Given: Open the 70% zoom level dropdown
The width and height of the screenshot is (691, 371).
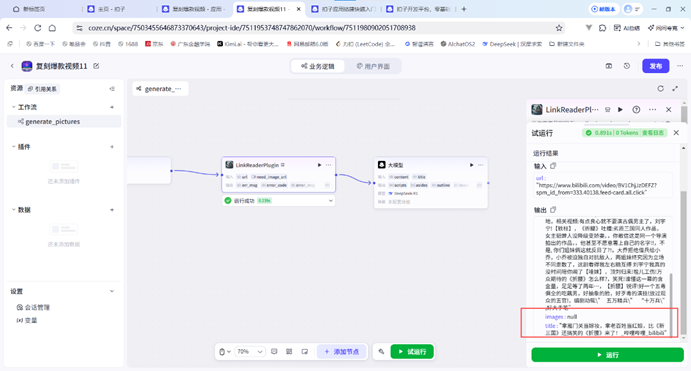Looking at the screenshot, I should 250,352.
